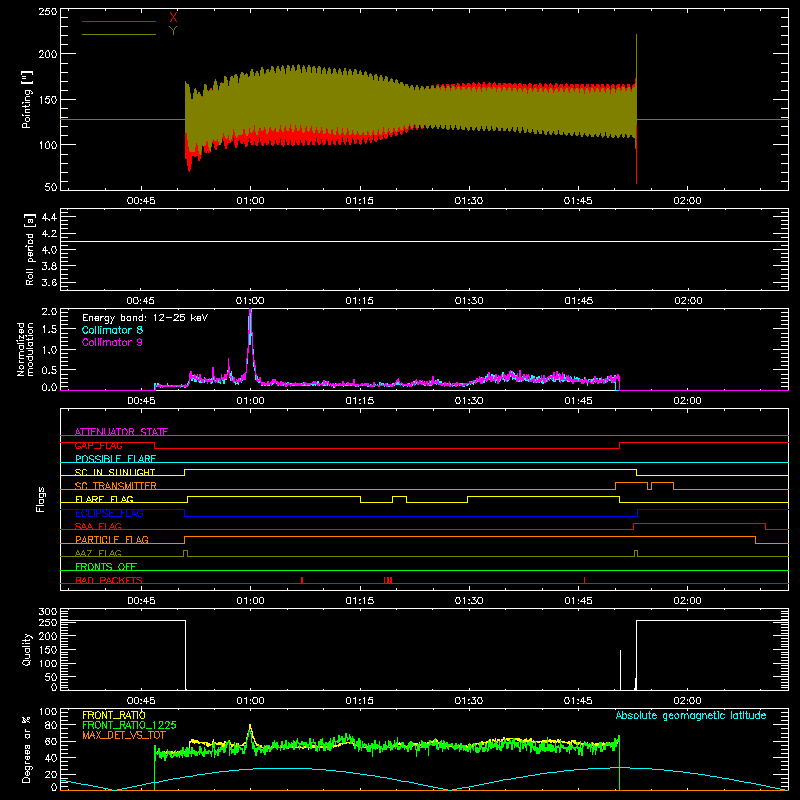Select the cyan 'Collimator 8' legend entry

[x=112, y=330]
